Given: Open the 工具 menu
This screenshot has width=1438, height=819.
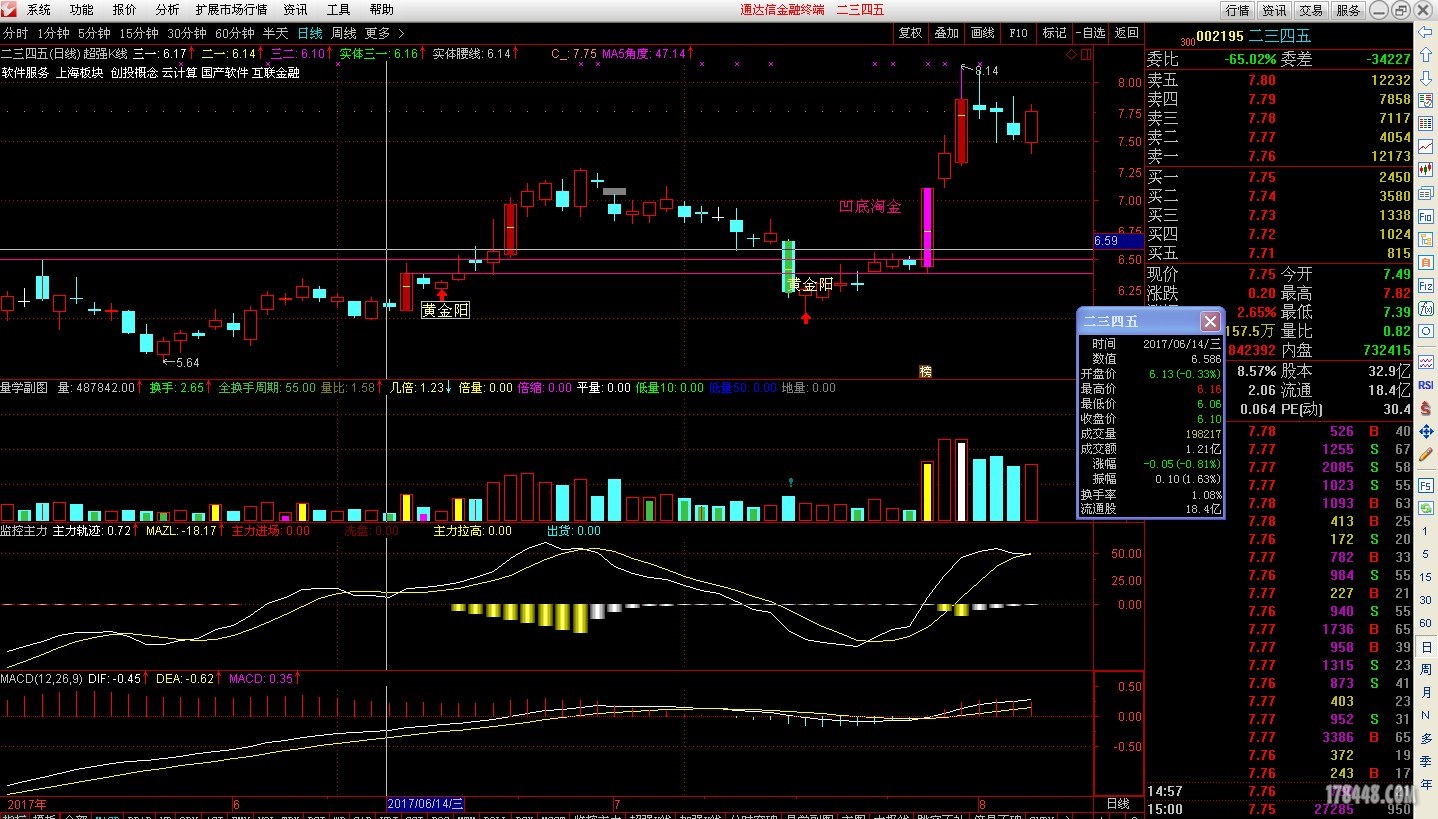Looking at the screenshot, I should [x=338, y=10].
